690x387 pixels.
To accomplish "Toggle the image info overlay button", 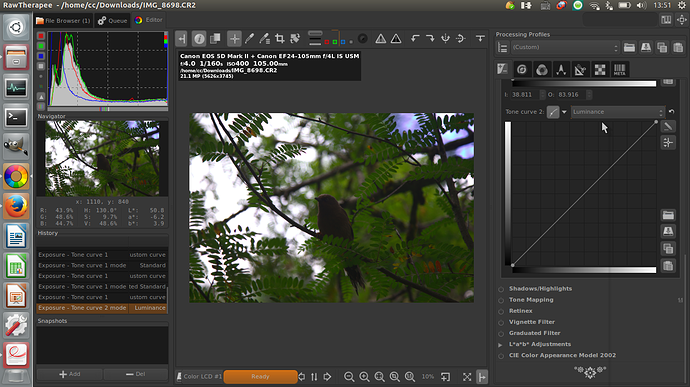I will (199, 39).
